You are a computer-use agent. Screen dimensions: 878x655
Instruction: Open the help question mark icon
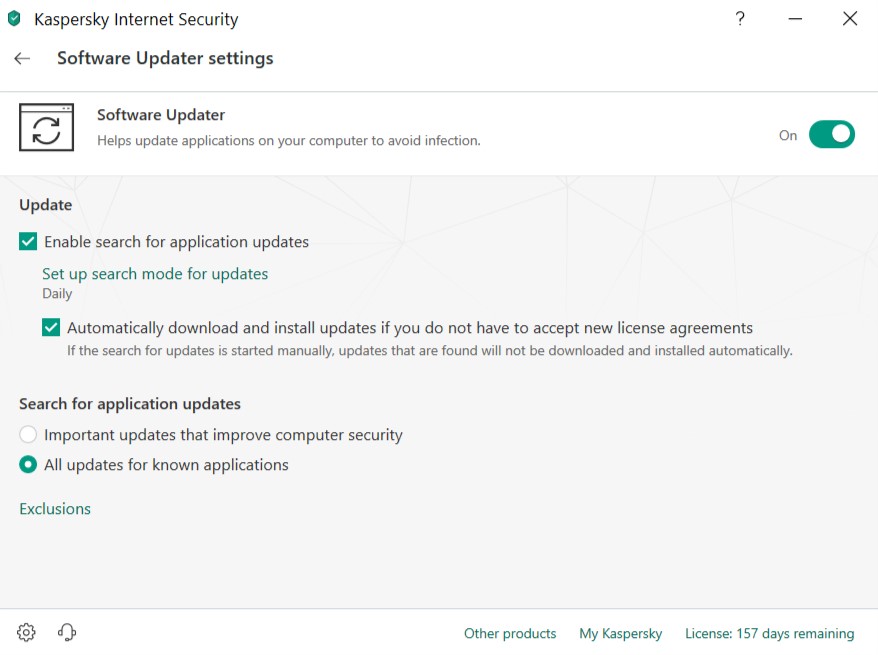[x=740, y=19]
